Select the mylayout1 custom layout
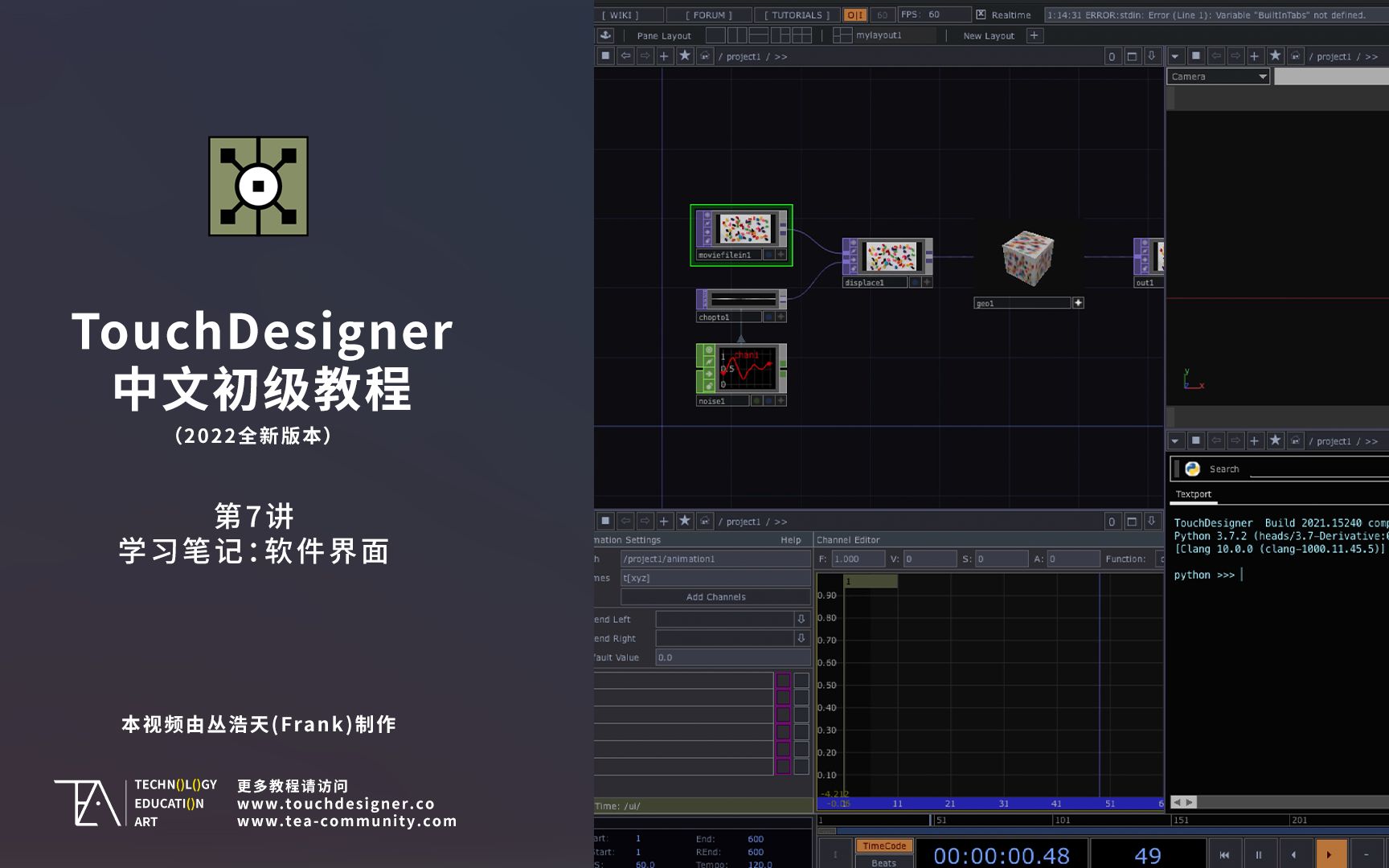 (884, 35)
